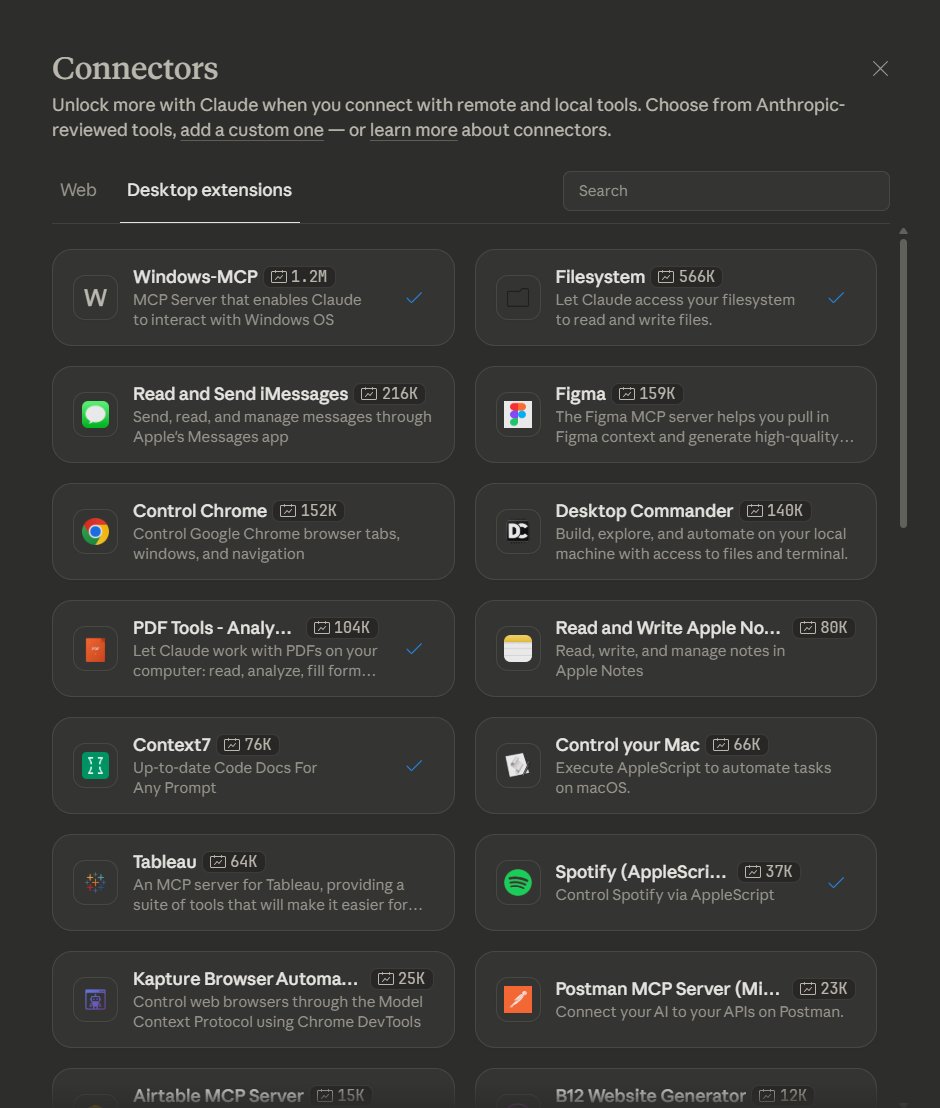
Task: Click the PDF Tools icon
Action: tap(95, 648)
